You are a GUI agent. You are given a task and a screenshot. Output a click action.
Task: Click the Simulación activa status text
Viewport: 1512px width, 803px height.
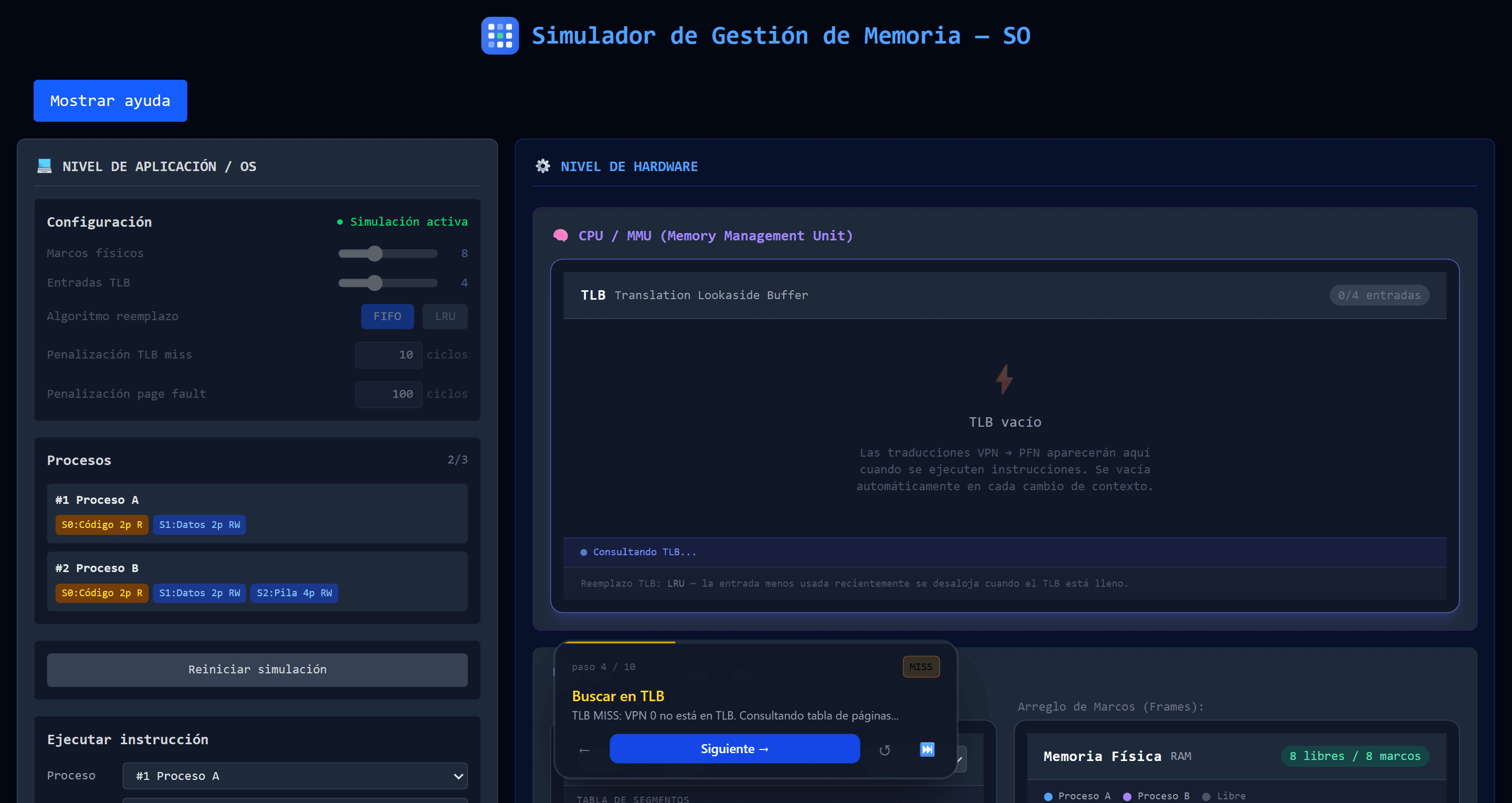(x=408, y=222)
